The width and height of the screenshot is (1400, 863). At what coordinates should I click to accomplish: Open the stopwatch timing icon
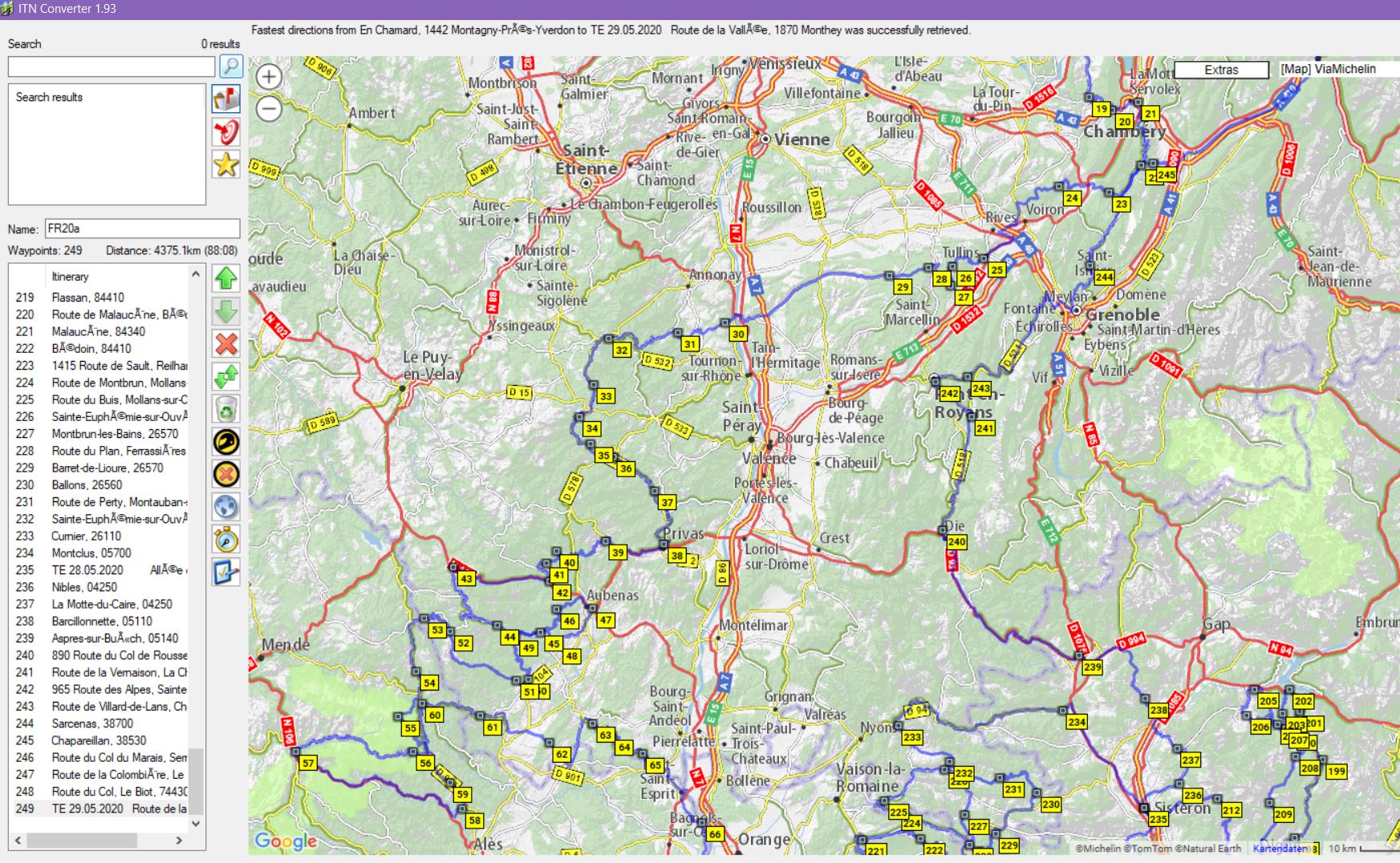226,540
